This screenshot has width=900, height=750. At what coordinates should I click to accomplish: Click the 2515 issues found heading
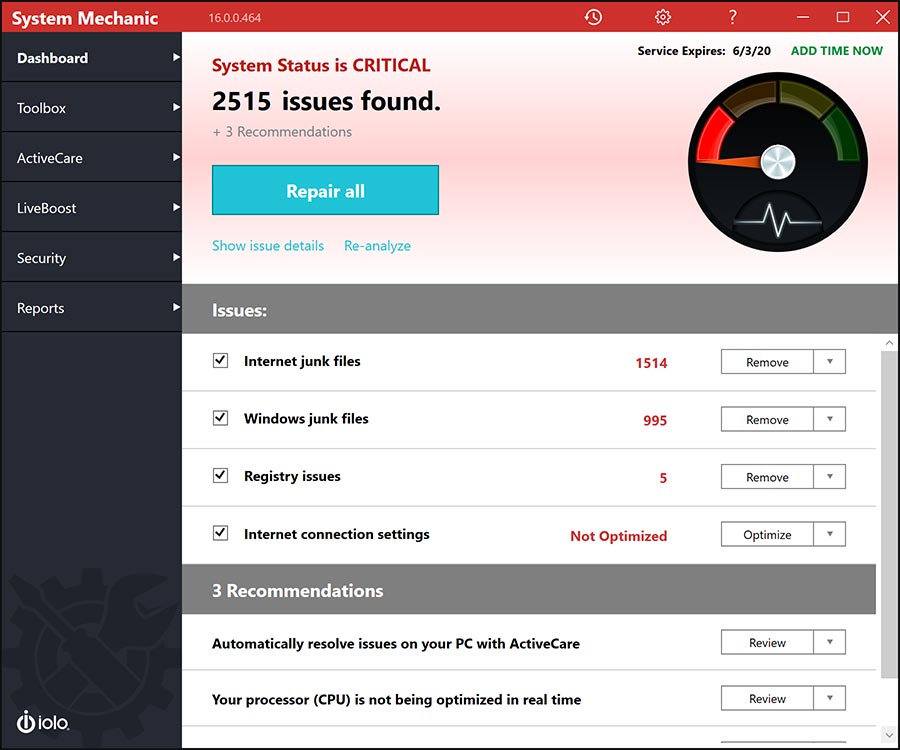326,101
